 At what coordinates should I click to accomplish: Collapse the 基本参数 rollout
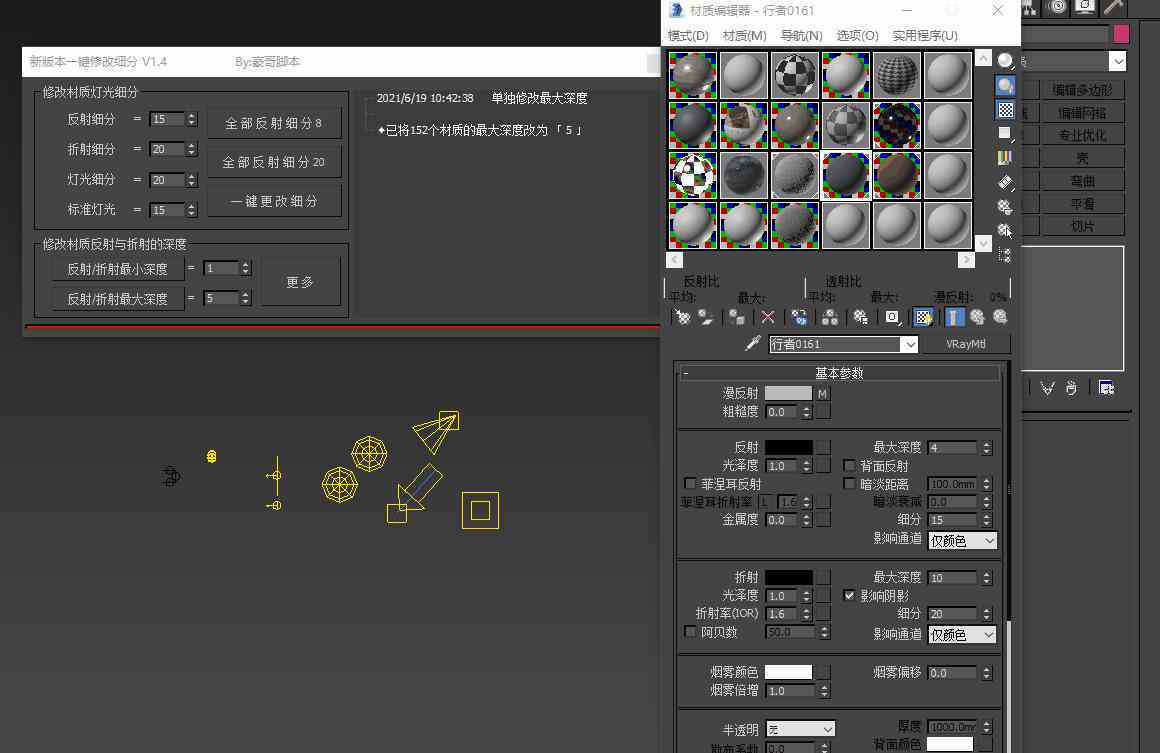[x=839, y=373]
